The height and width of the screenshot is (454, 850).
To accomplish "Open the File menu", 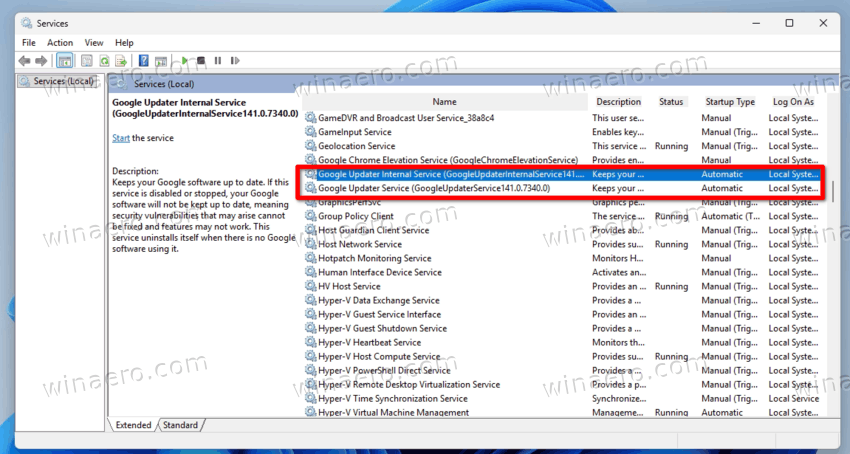I will click(29, 42).
